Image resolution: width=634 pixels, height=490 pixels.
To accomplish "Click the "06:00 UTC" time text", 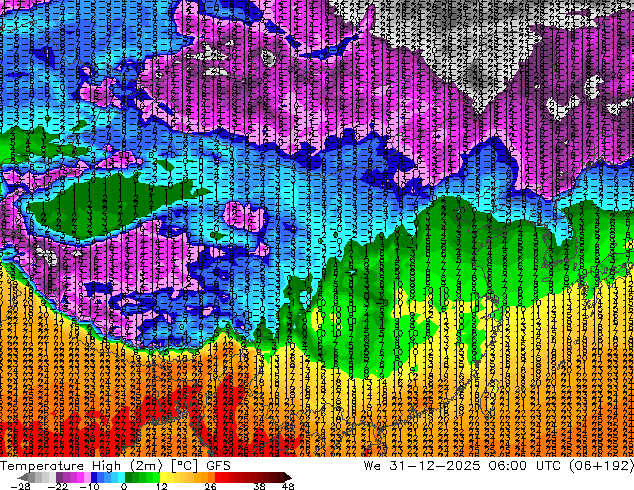I will [524, 466].
